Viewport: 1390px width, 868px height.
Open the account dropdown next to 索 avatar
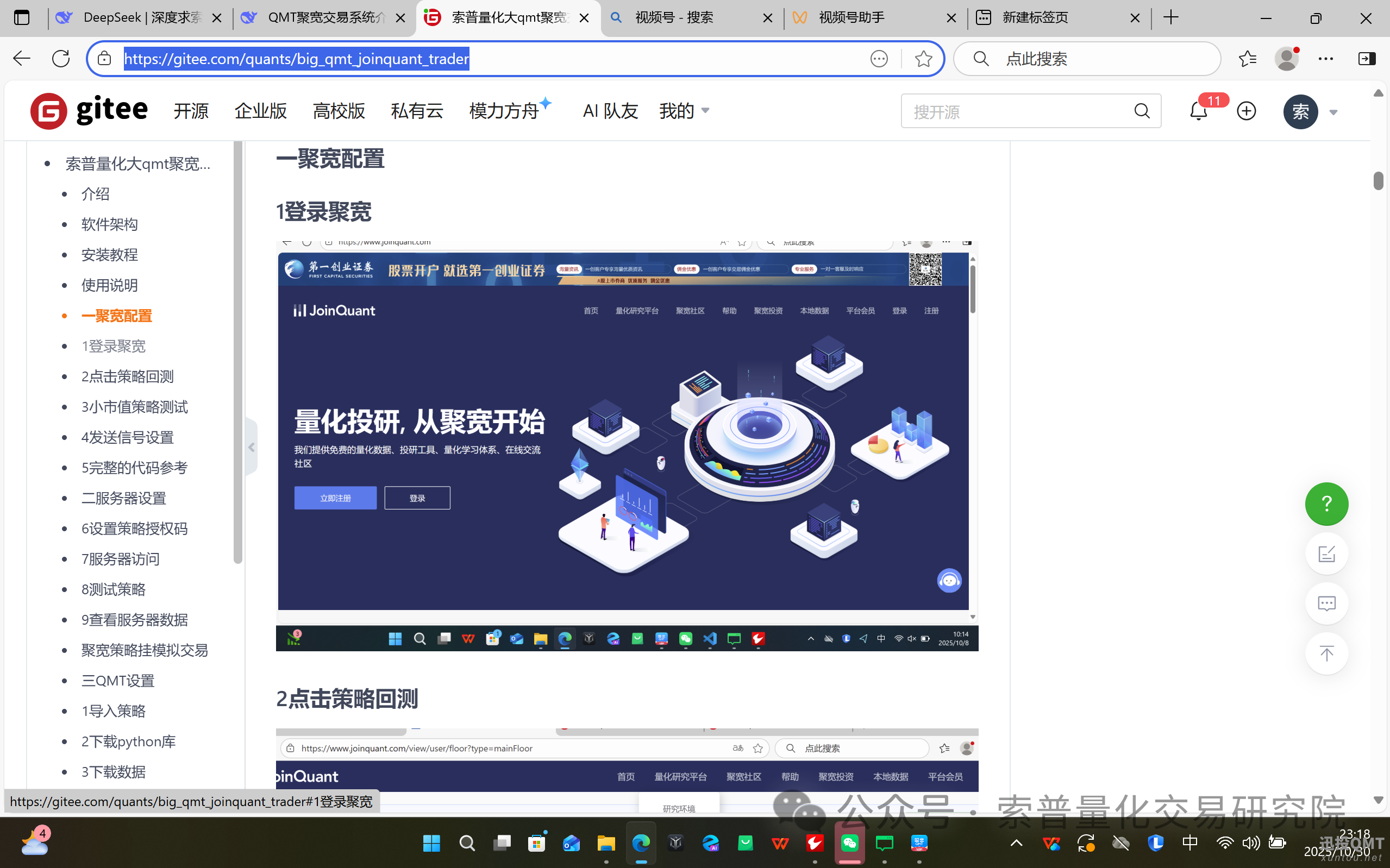pos(1333,112)
